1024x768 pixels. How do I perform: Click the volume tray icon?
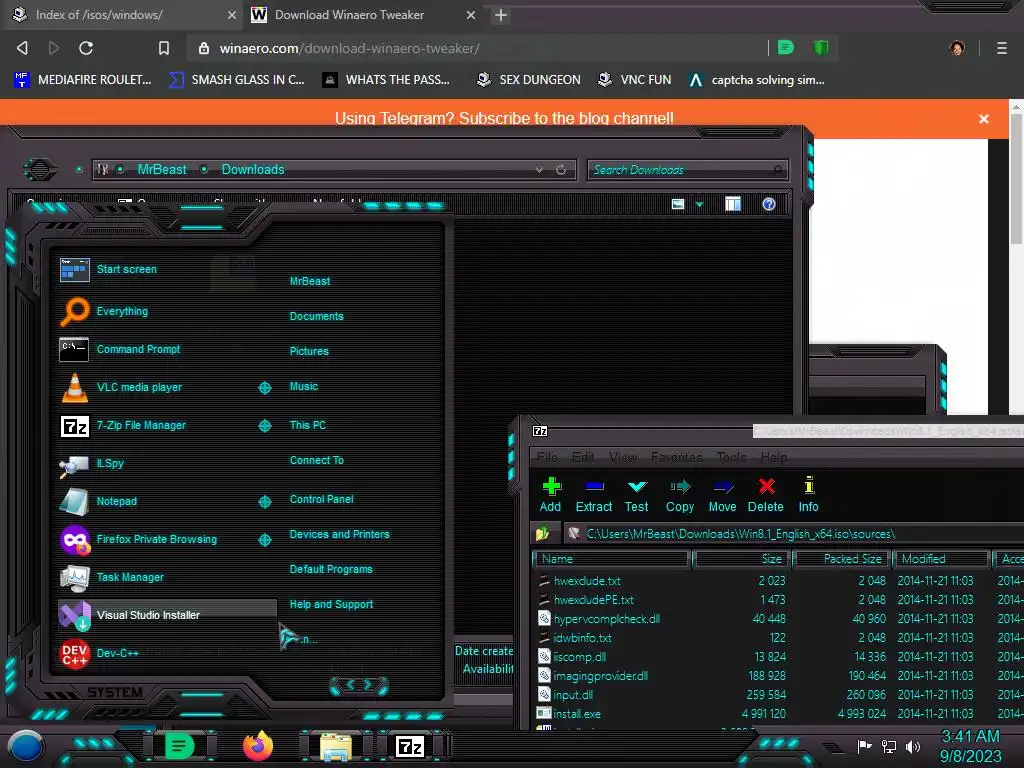(913, 746)
